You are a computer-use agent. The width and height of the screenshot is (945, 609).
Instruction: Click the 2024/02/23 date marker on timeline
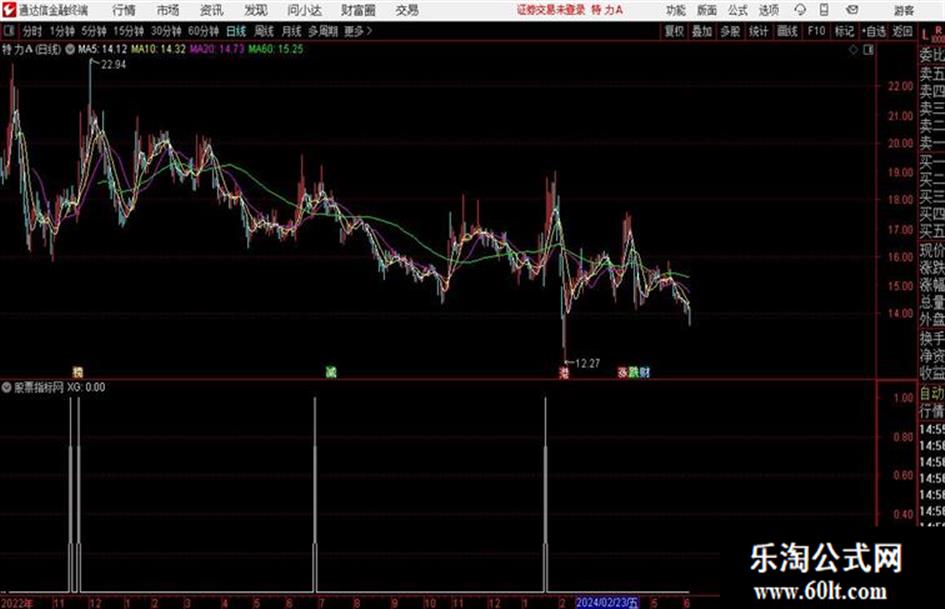[x=607, y=602]
